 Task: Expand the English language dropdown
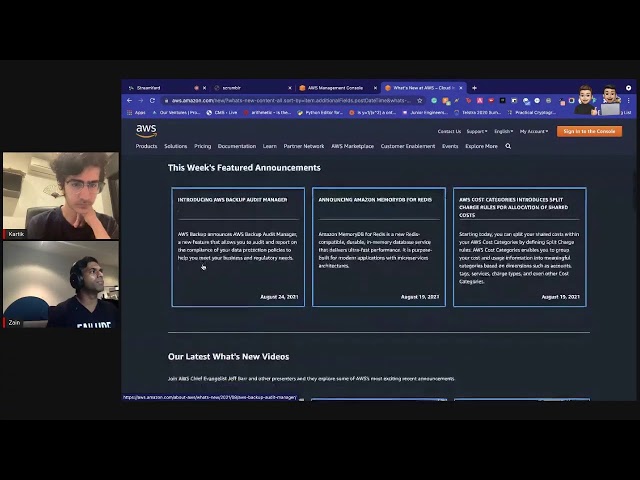click(504, 131)
